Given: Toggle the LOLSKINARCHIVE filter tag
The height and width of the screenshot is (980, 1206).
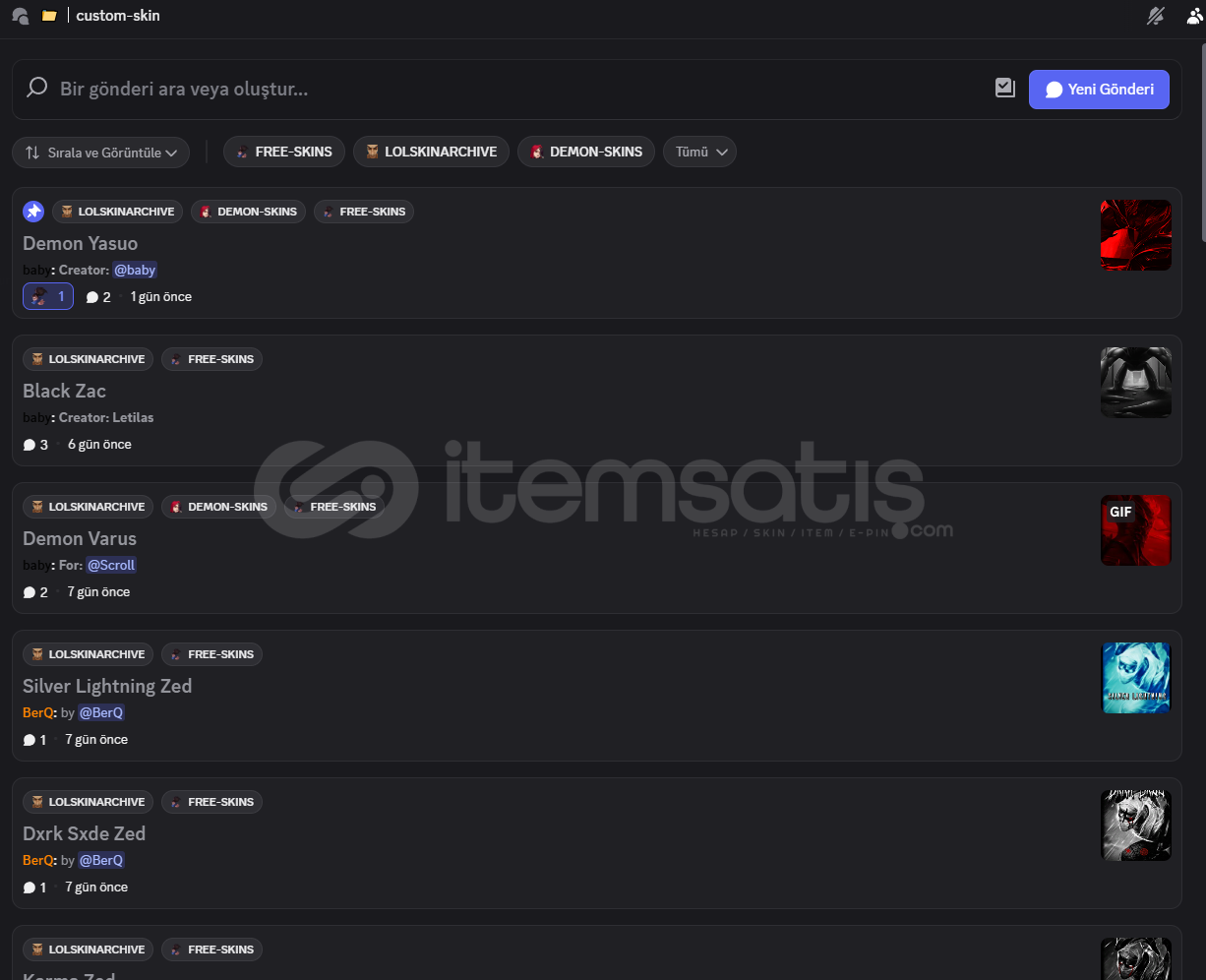Looking at the screenshot, I should (x=431, y=152).
